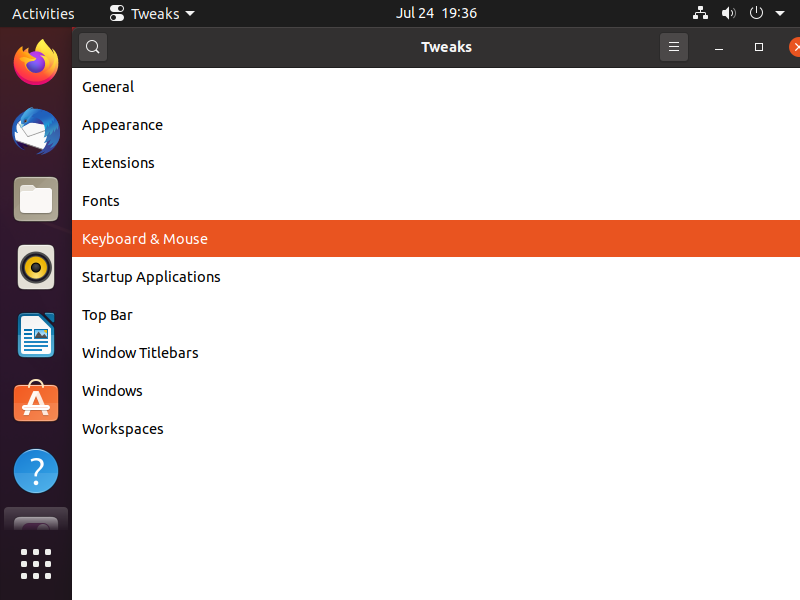Select the General section

click(436, 87)
